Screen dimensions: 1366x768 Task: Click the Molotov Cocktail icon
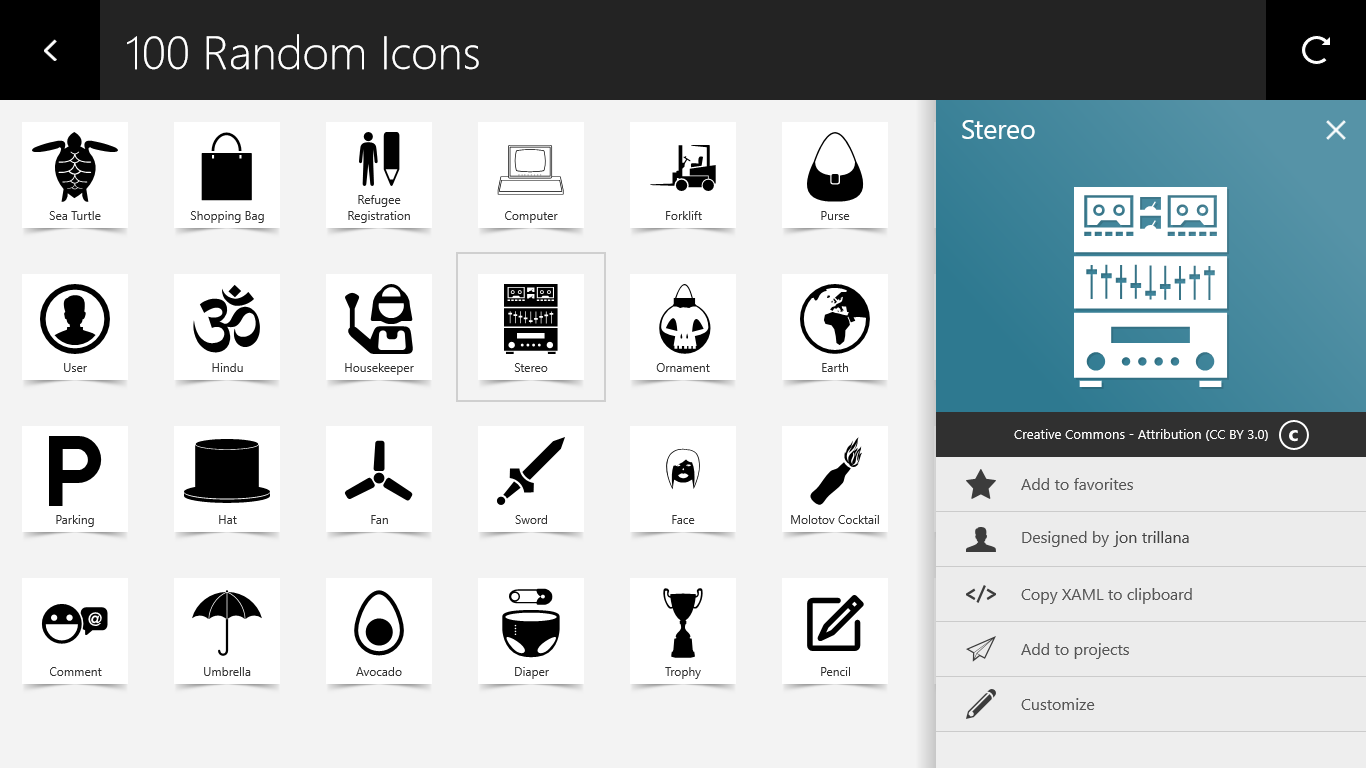[834, 474]
